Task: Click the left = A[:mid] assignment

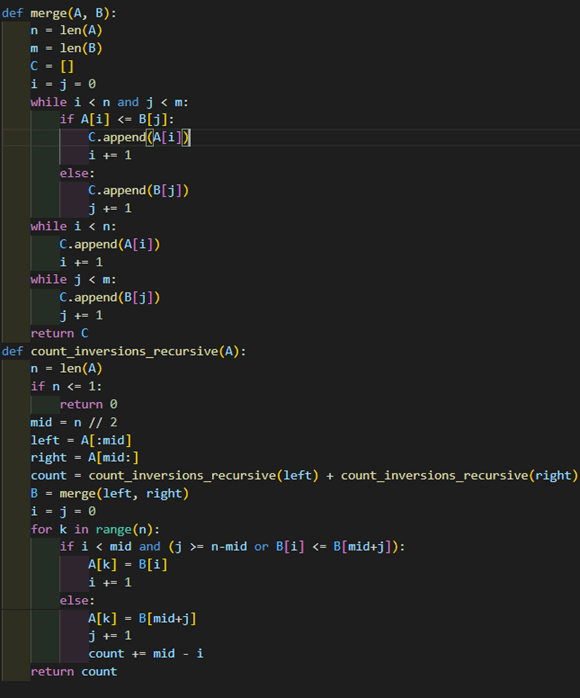Action: pos(81,440)
